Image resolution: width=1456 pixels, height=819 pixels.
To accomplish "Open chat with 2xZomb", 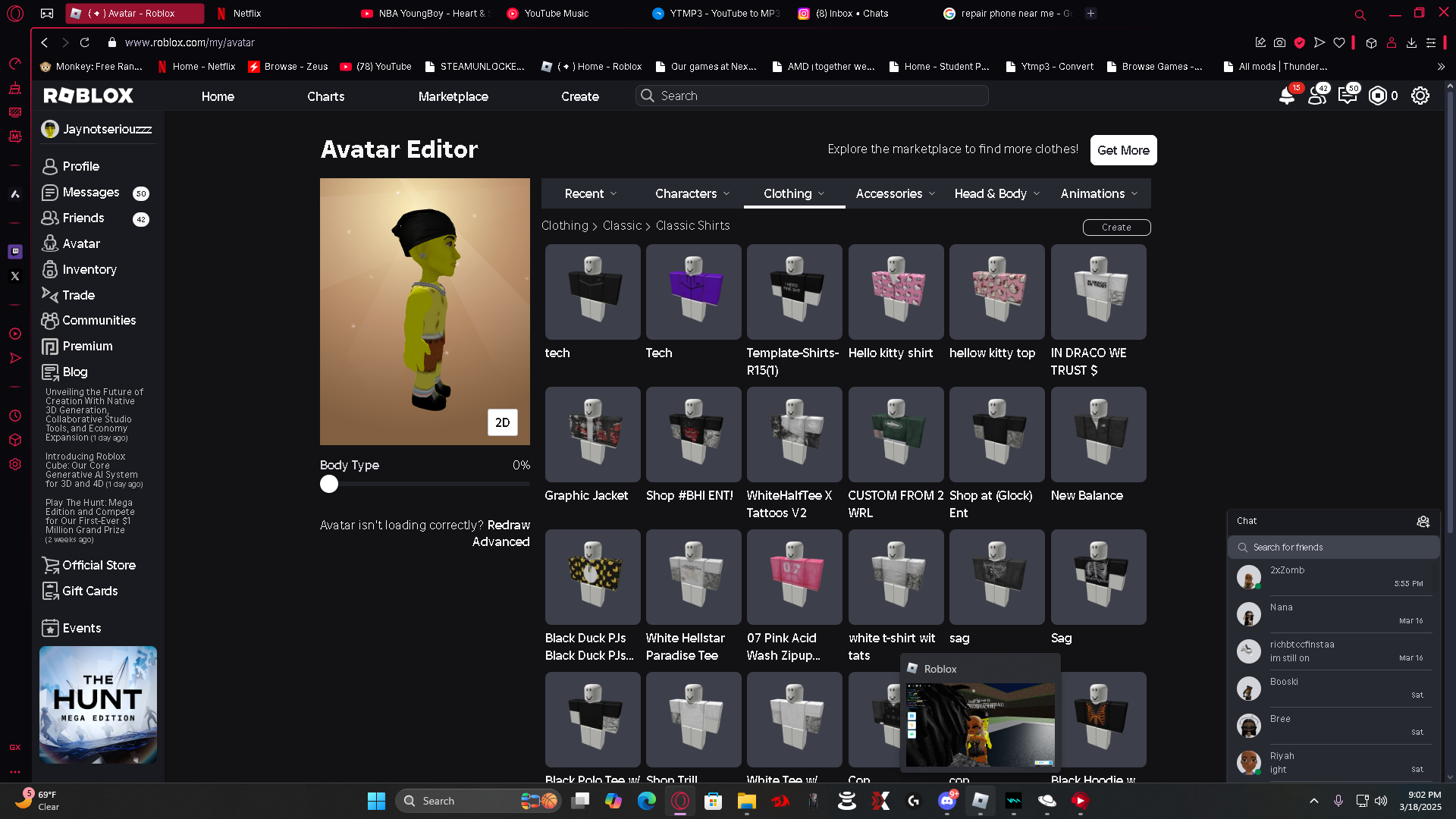I will pyautogui.click(x=1333, y=577).
